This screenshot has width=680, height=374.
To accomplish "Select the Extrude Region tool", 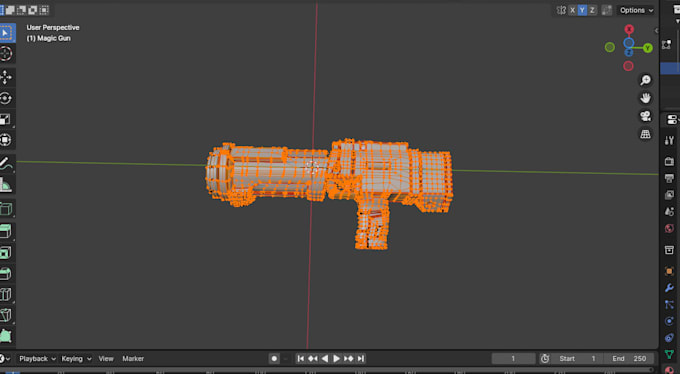I will pyautogui.click(x=6, y=231).
